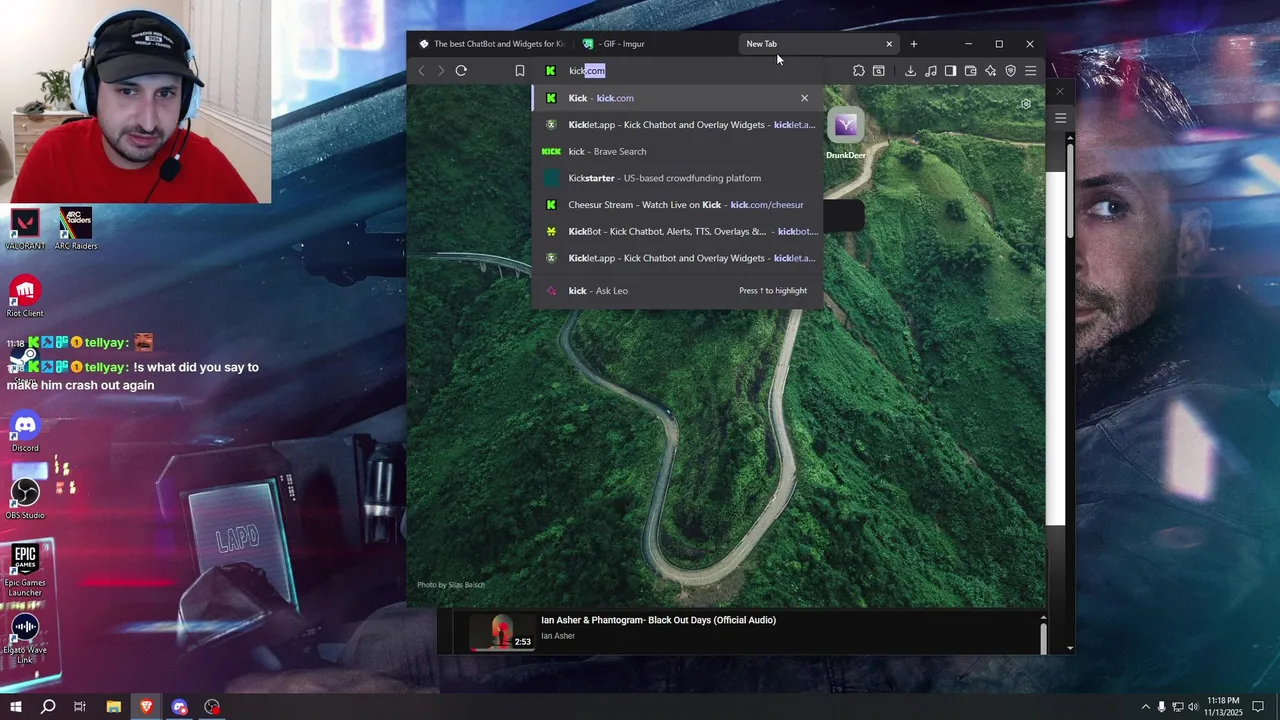
Task: Click the vertical scrollbar of the background window
Action: 1070,190
